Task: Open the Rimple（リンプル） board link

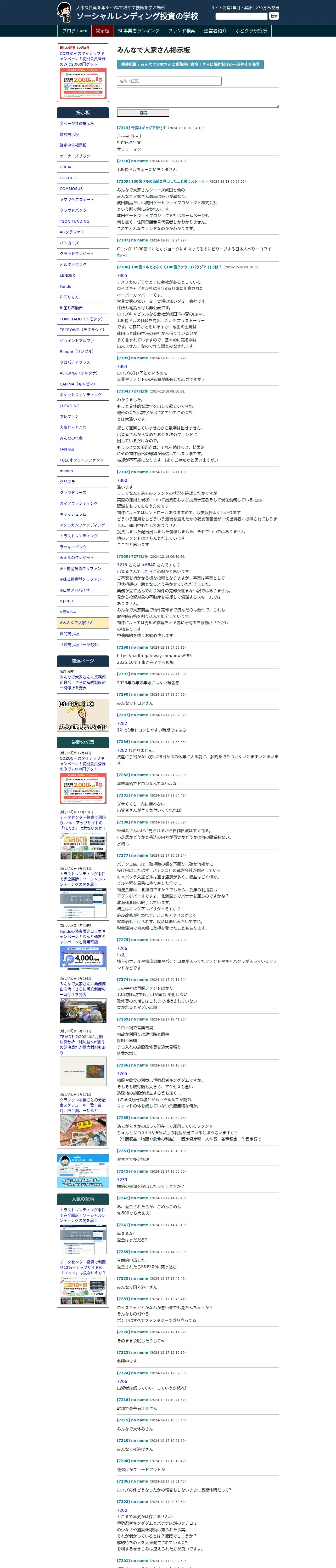Action: pos(83,352)
